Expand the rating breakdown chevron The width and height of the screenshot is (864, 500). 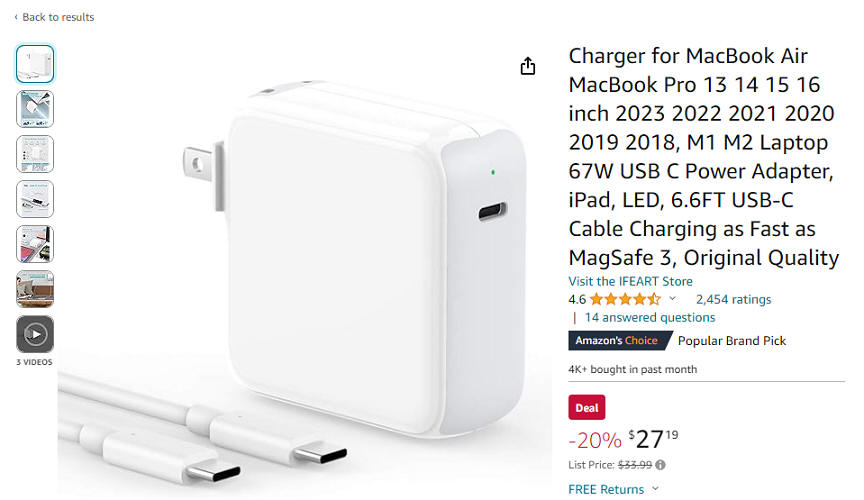pyautogui.click(x=672, y=299)
